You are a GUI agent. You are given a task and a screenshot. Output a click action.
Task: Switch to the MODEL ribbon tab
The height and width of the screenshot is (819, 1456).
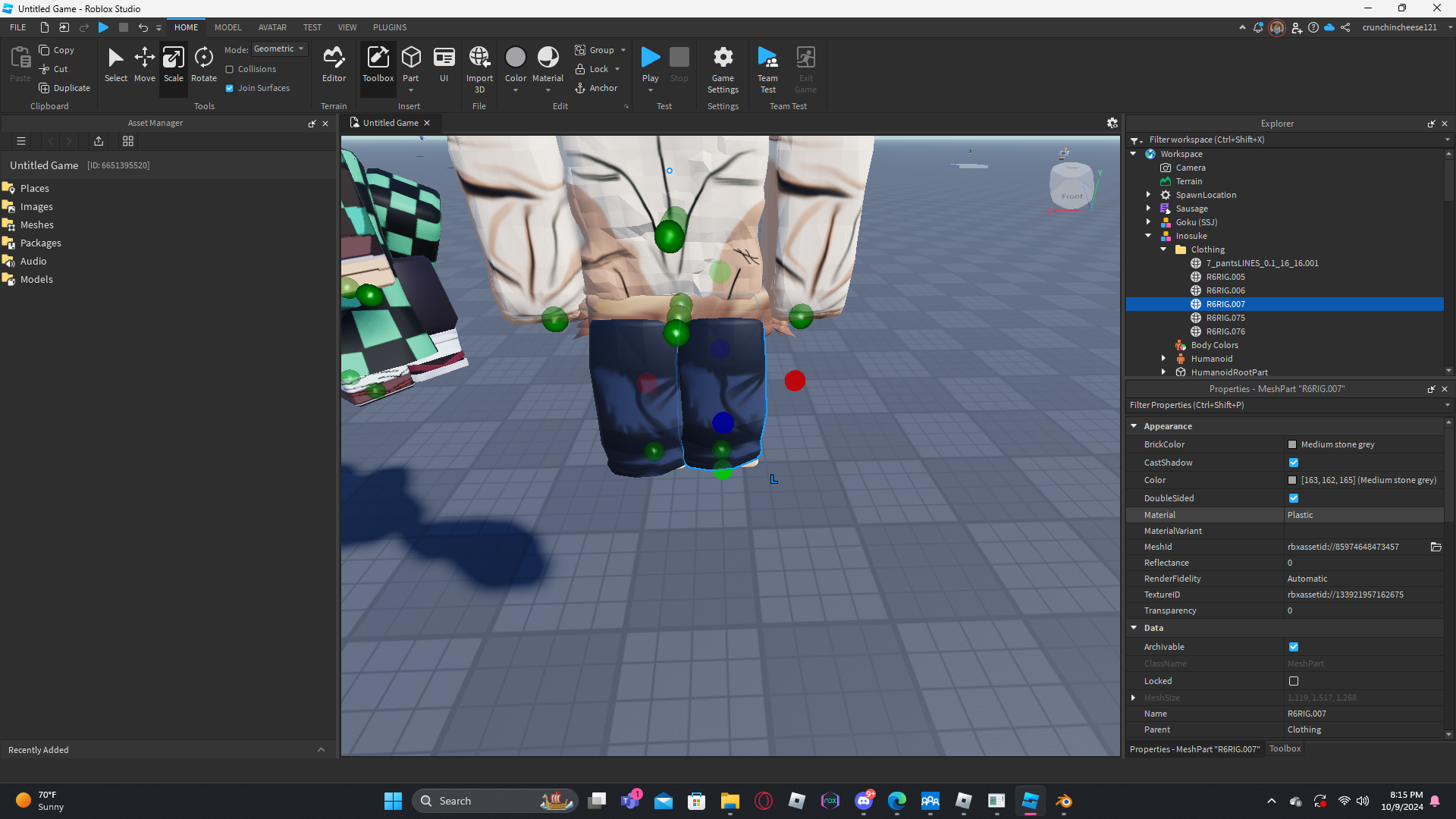(x=227, y=27)
